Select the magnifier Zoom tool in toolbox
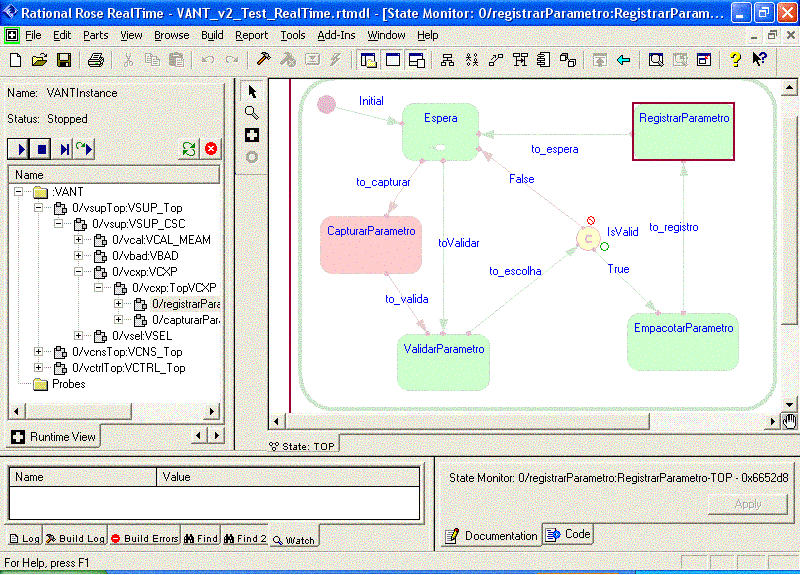 251,113
